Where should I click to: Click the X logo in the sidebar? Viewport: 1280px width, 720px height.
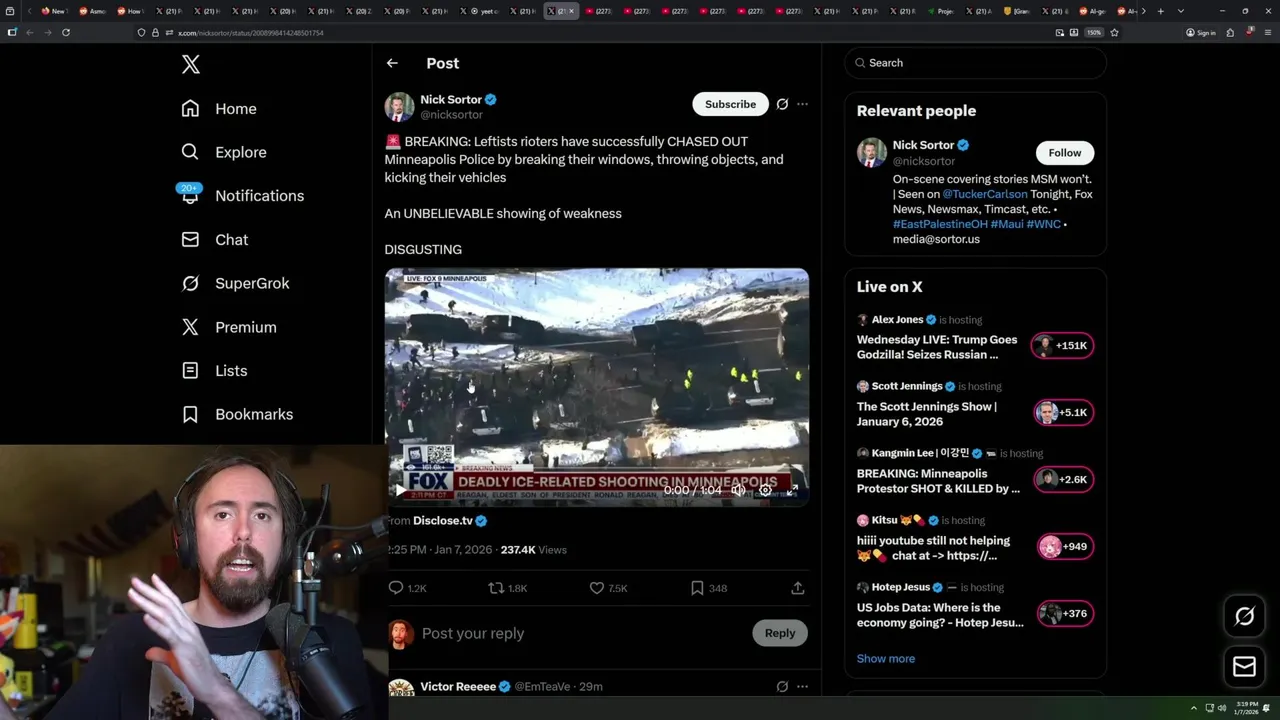point(191,65)
